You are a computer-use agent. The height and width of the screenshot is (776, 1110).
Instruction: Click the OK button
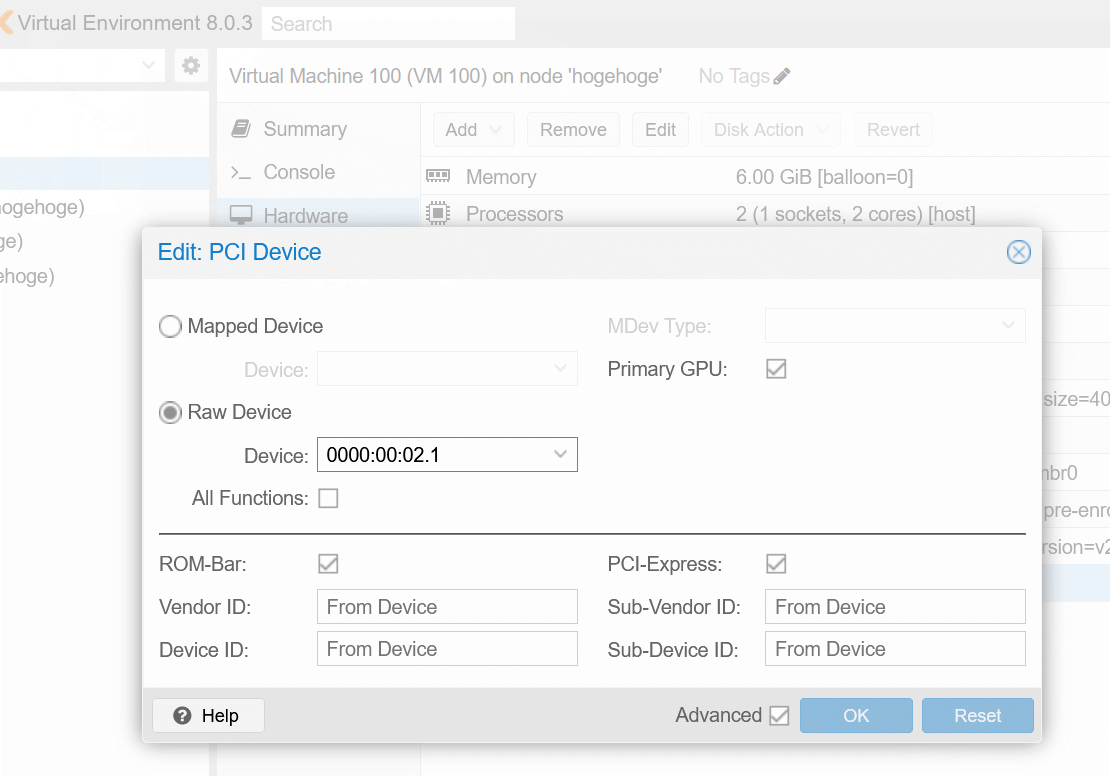[856, 715]
